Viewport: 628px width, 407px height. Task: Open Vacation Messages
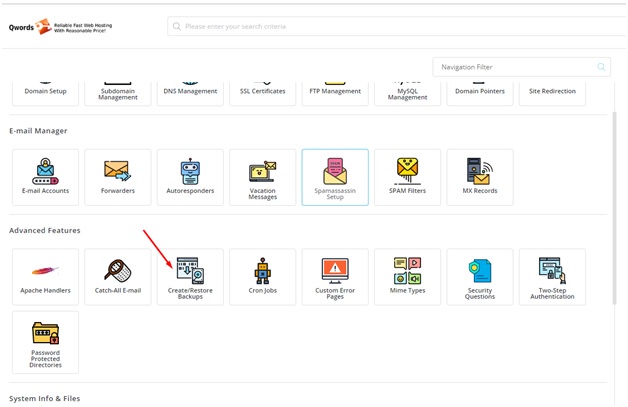pos(262,177)
